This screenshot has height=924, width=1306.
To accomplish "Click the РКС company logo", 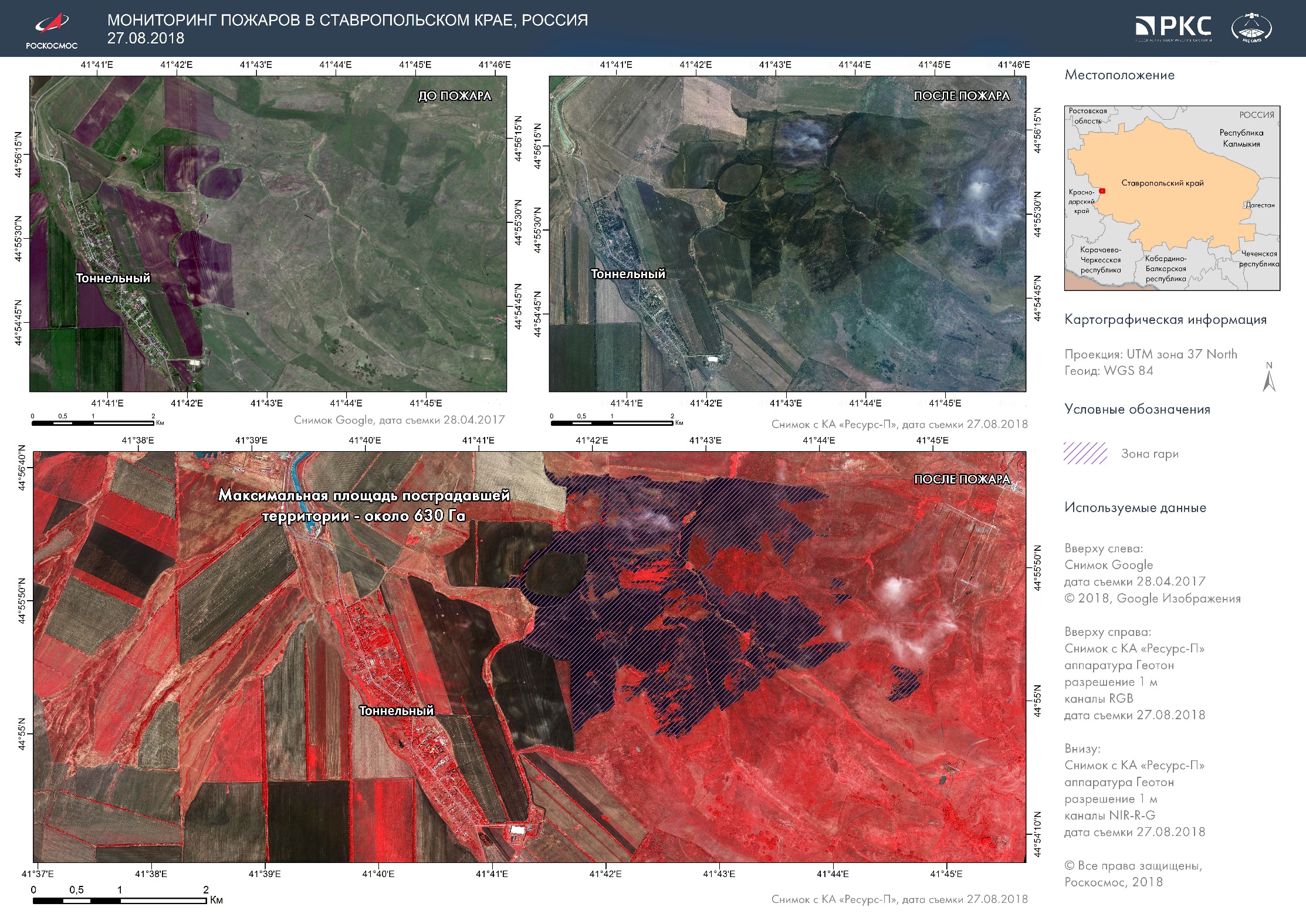I will coord(1174,27).
